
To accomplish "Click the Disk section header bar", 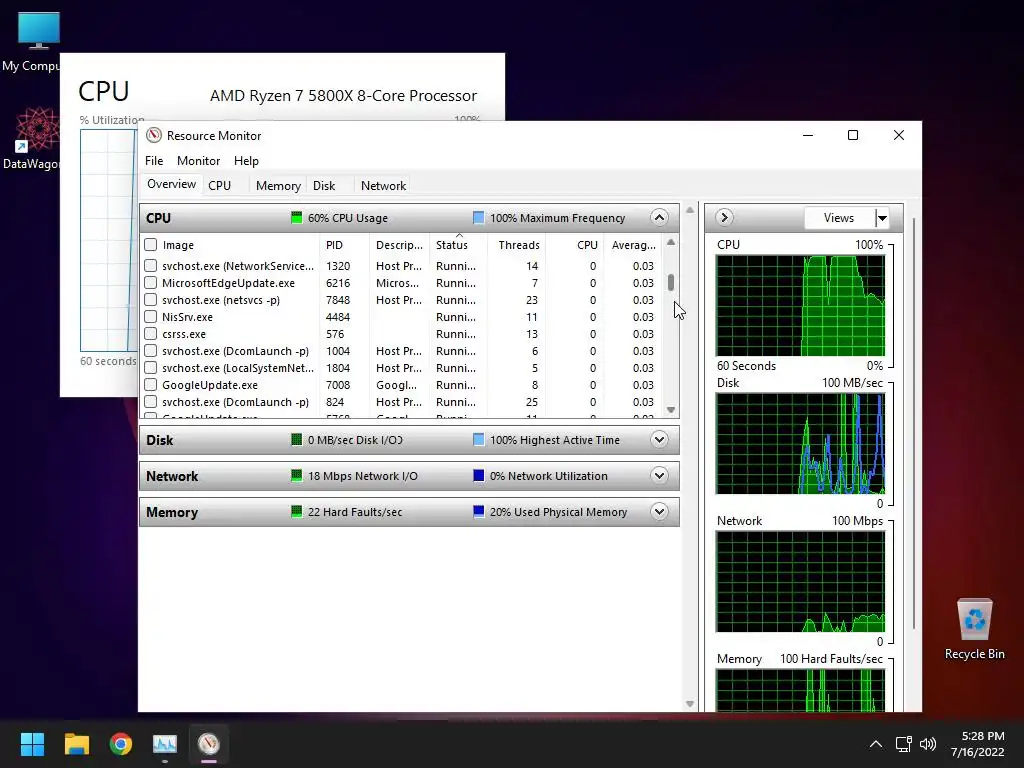I will (409, 440).
